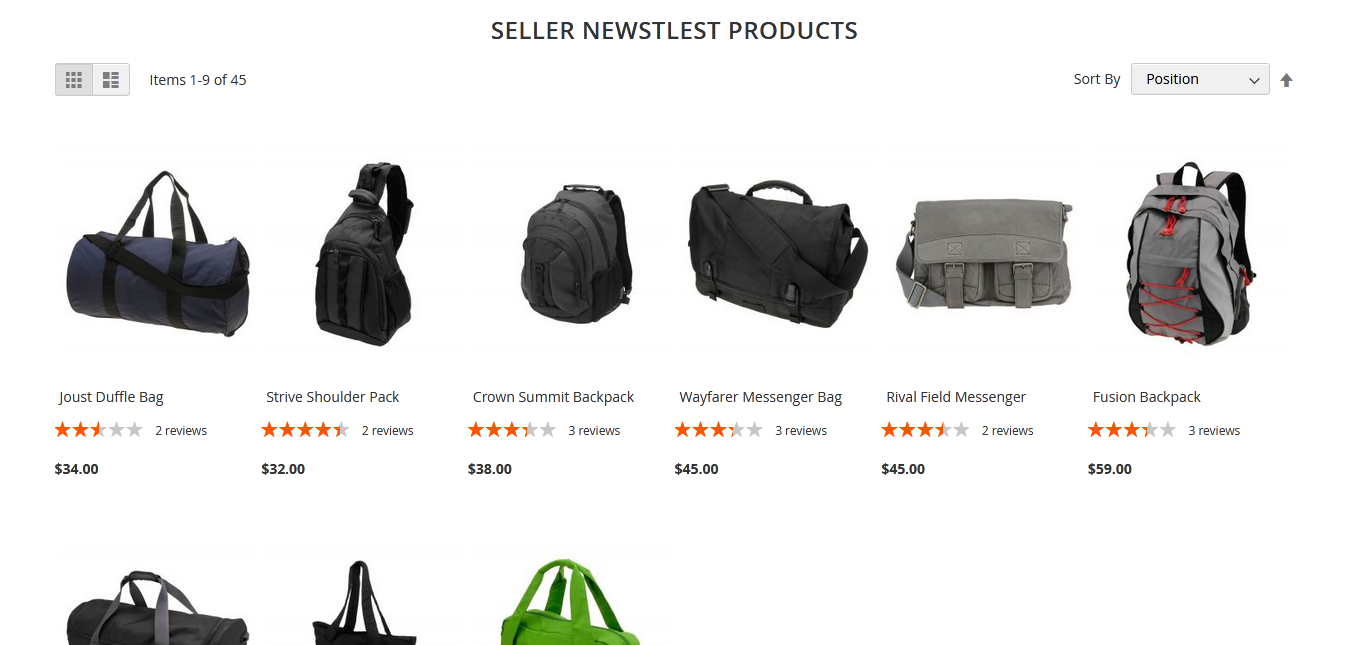Click star rating of Wayfarer Messenger Bag
1345x645 pixels.
718,430
